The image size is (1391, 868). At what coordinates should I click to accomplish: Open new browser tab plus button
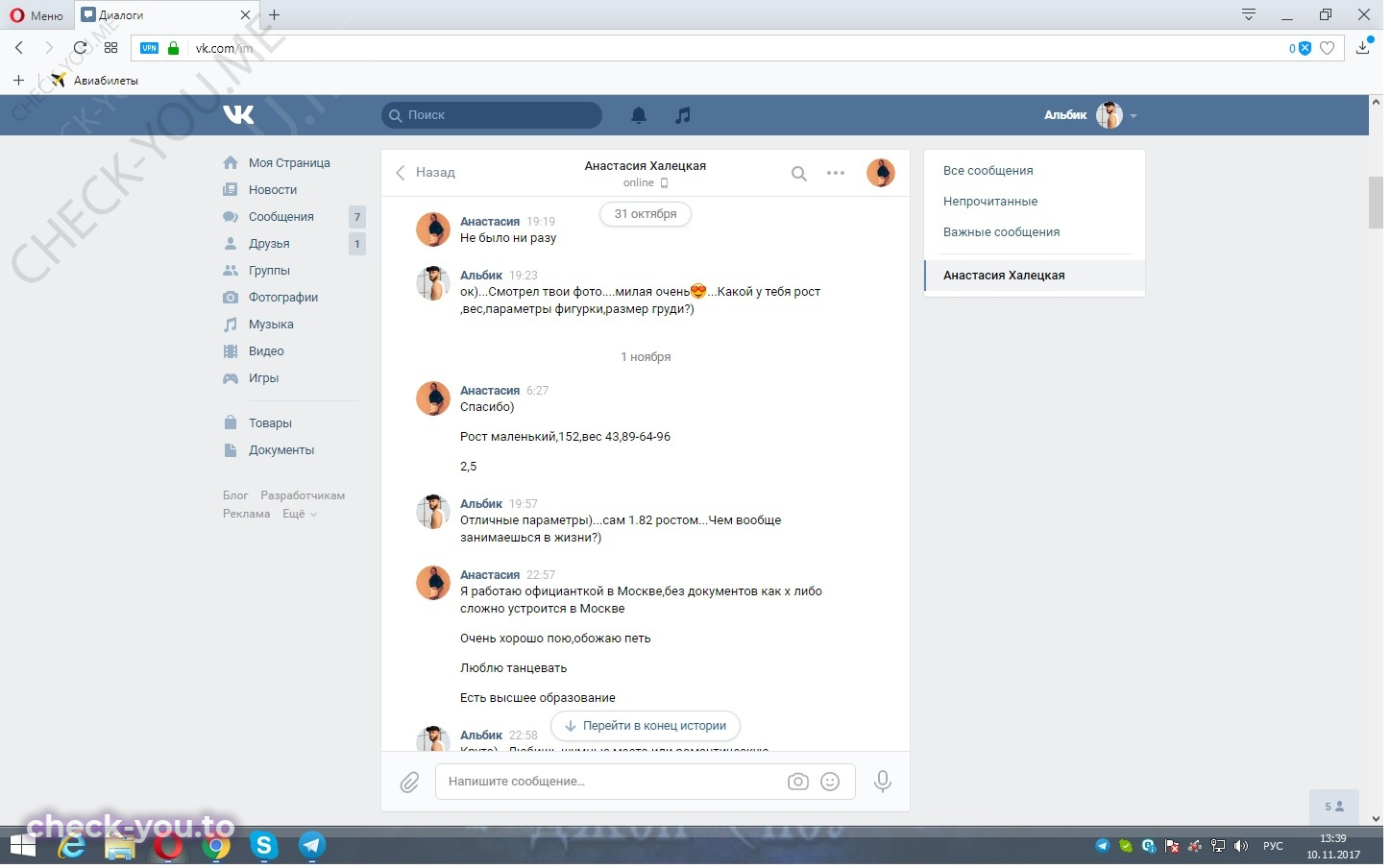point(275,15)
